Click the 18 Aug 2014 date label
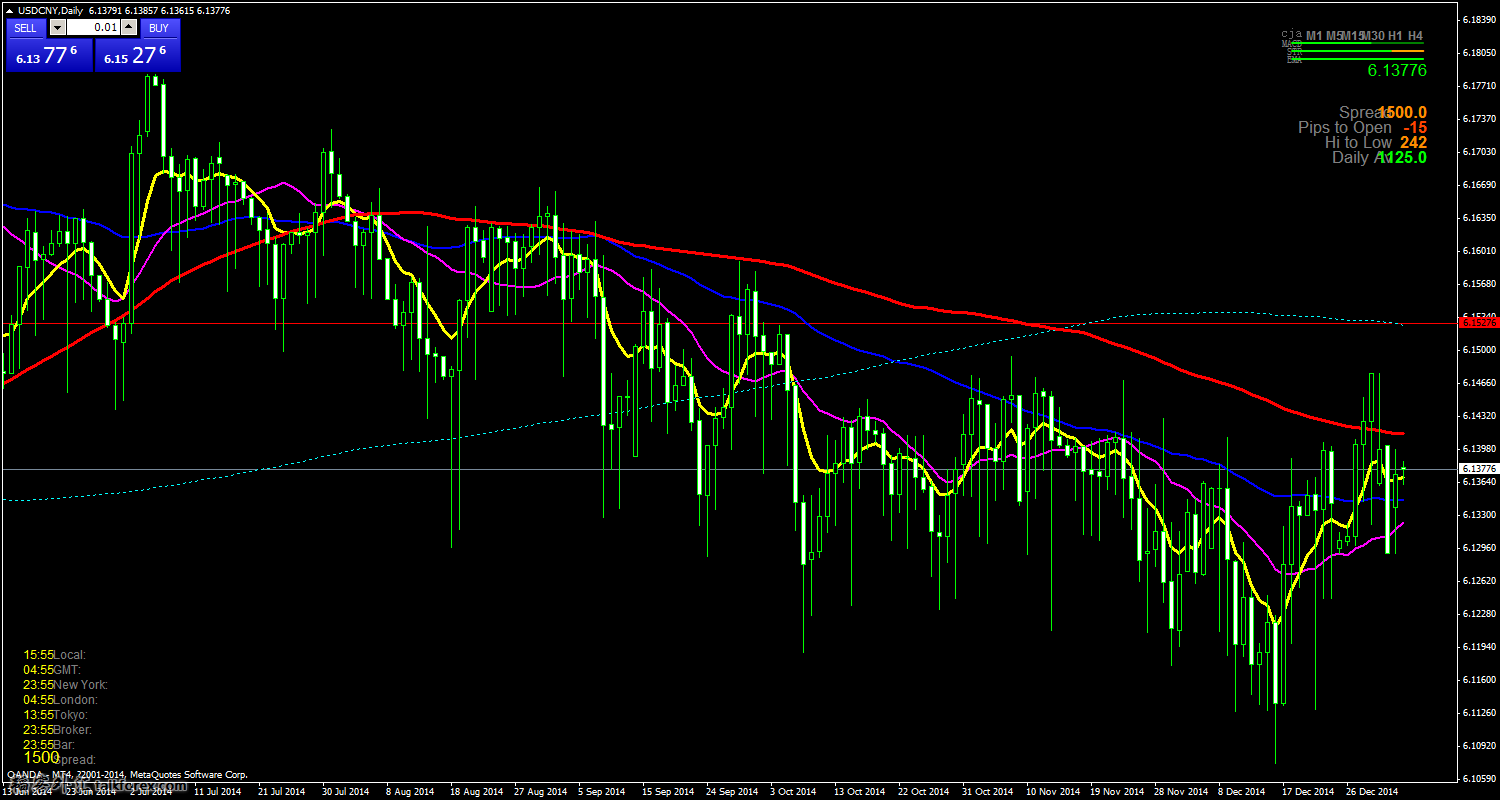 point(474,791)
